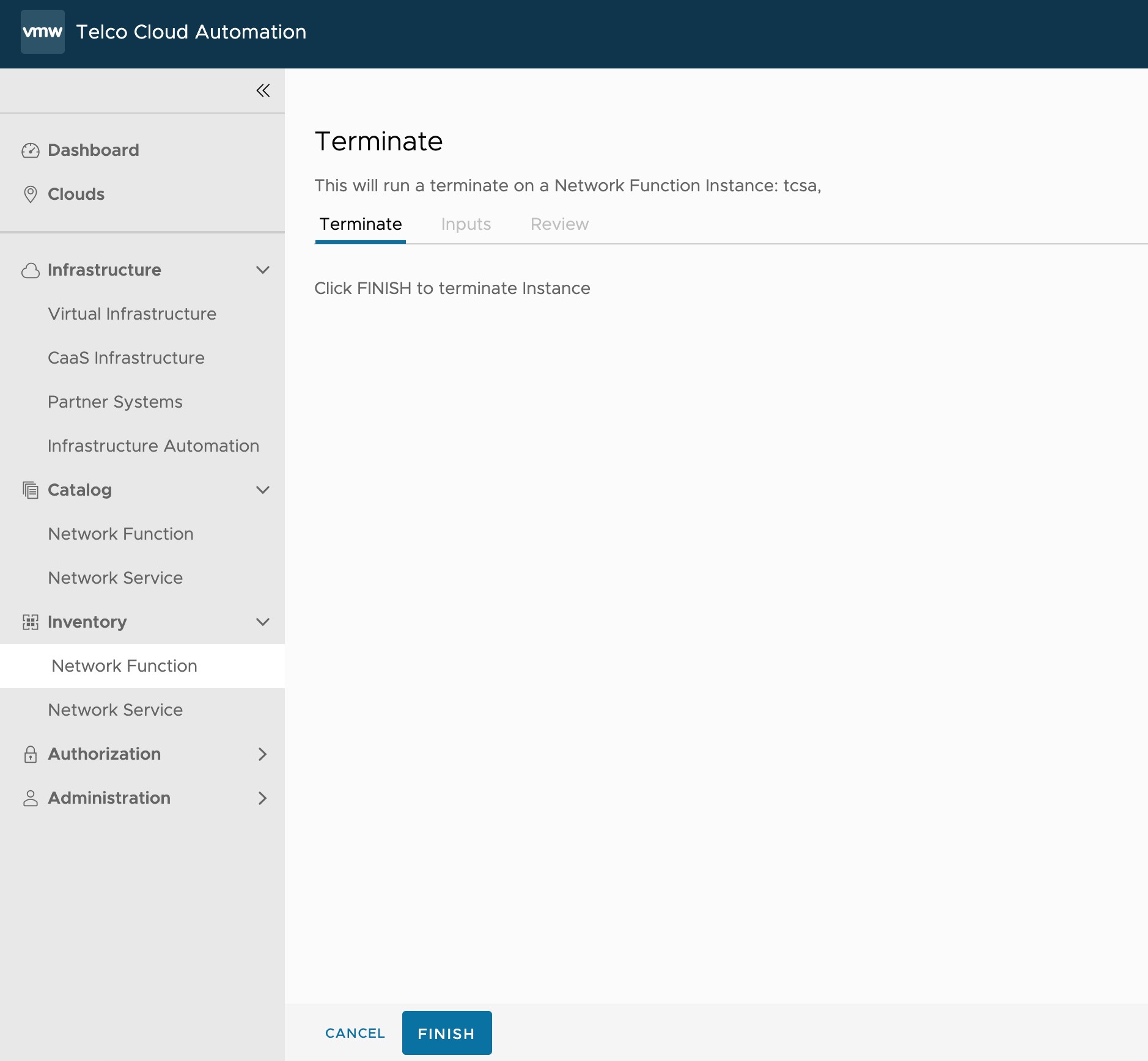Click the Authorization padlock icon

point(31,754)
